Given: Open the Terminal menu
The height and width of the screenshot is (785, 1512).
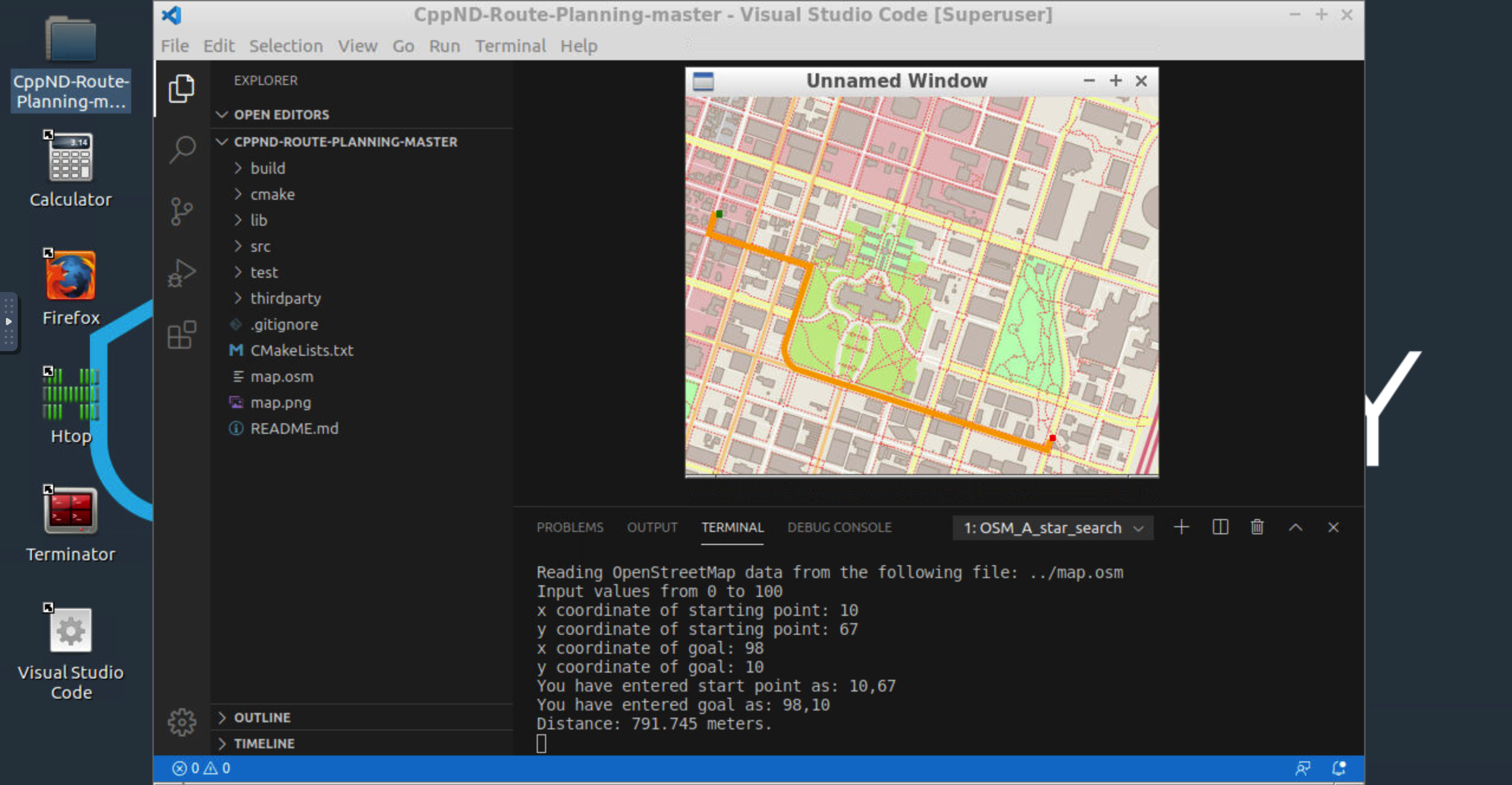Looking at the screenshot, I should tap(511, 46).
